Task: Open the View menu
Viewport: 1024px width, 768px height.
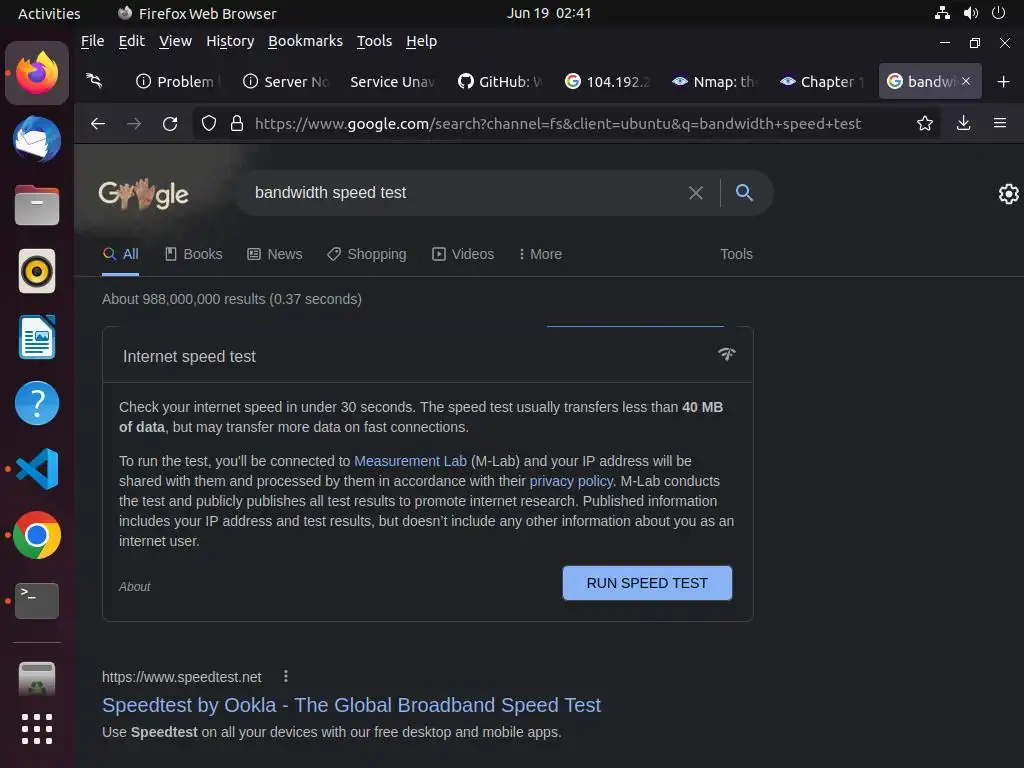Action: pyautogui.click(x=175, y=41)
